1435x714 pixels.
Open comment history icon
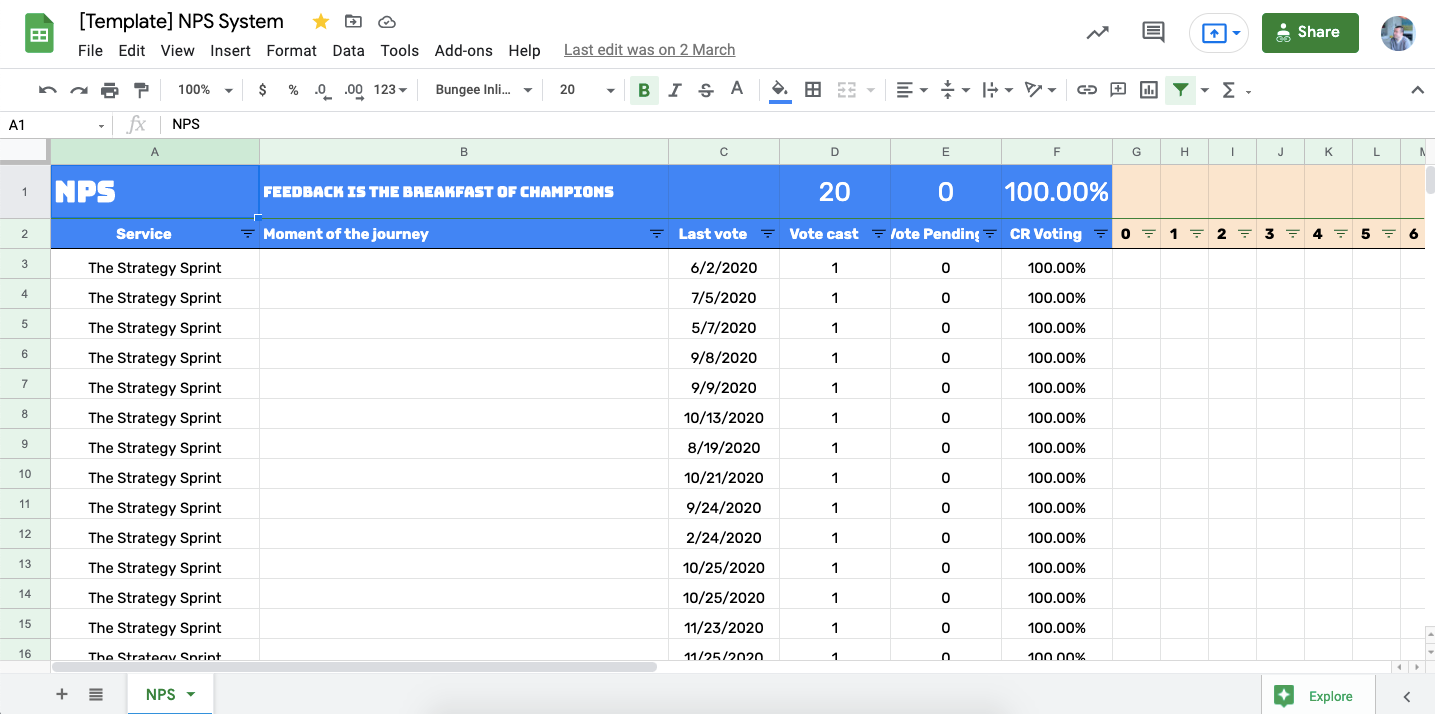tap(1153, 32)
